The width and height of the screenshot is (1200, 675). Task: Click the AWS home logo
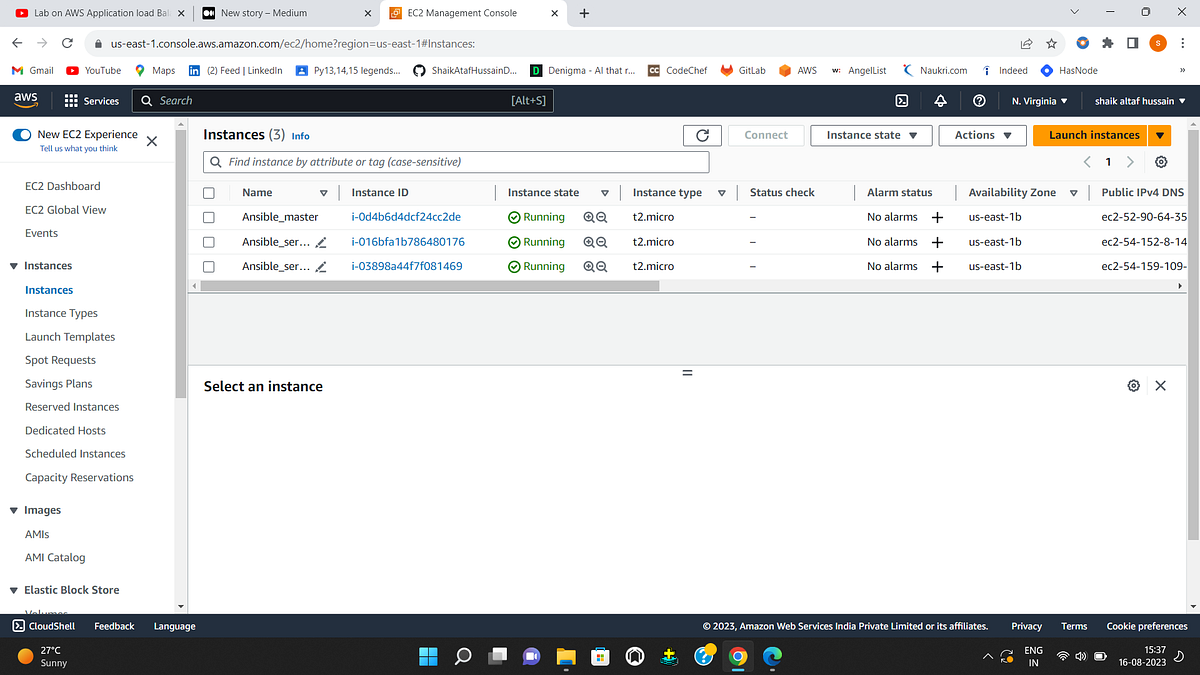[25, 100]
